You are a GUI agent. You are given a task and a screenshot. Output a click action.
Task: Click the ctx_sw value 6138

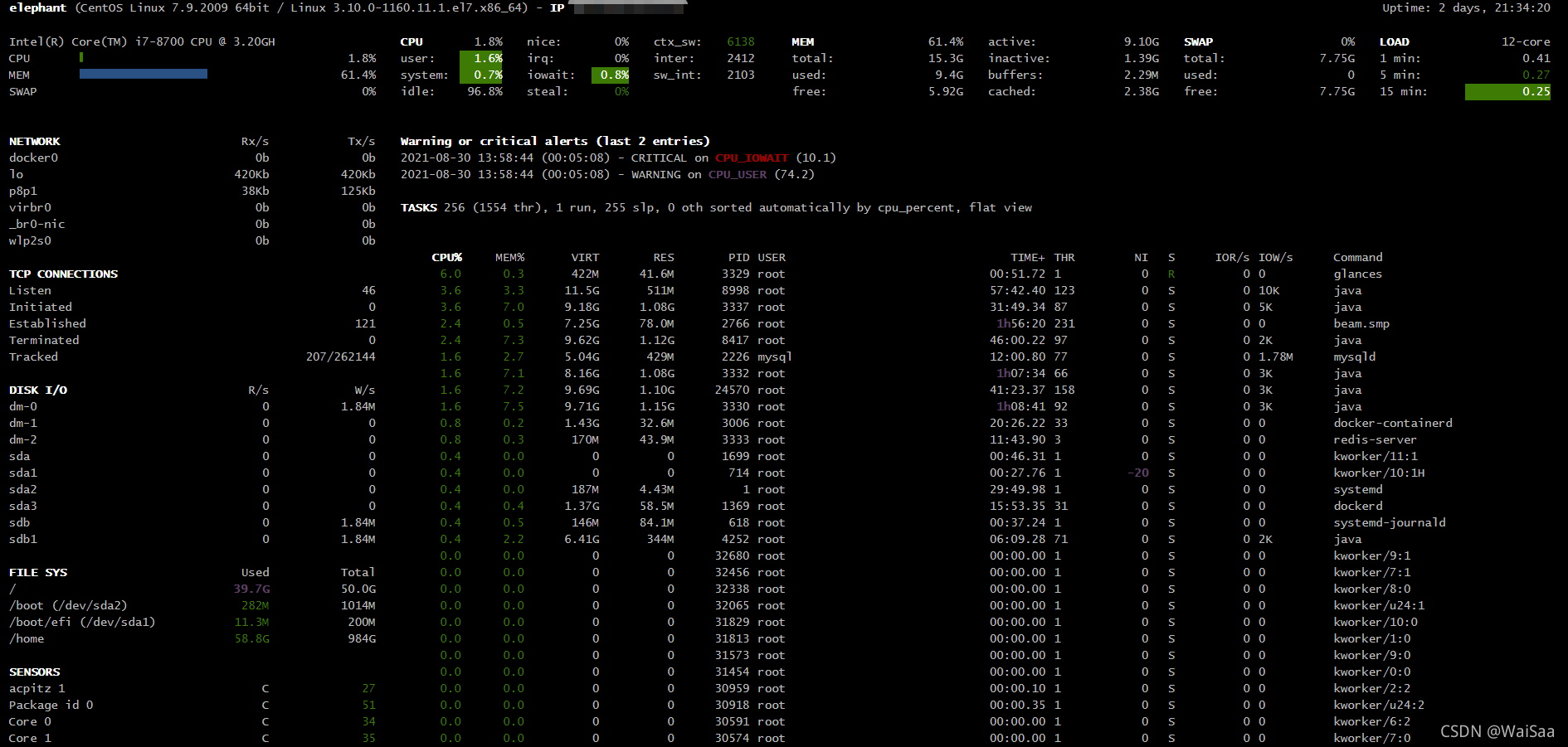coord(741,41)
